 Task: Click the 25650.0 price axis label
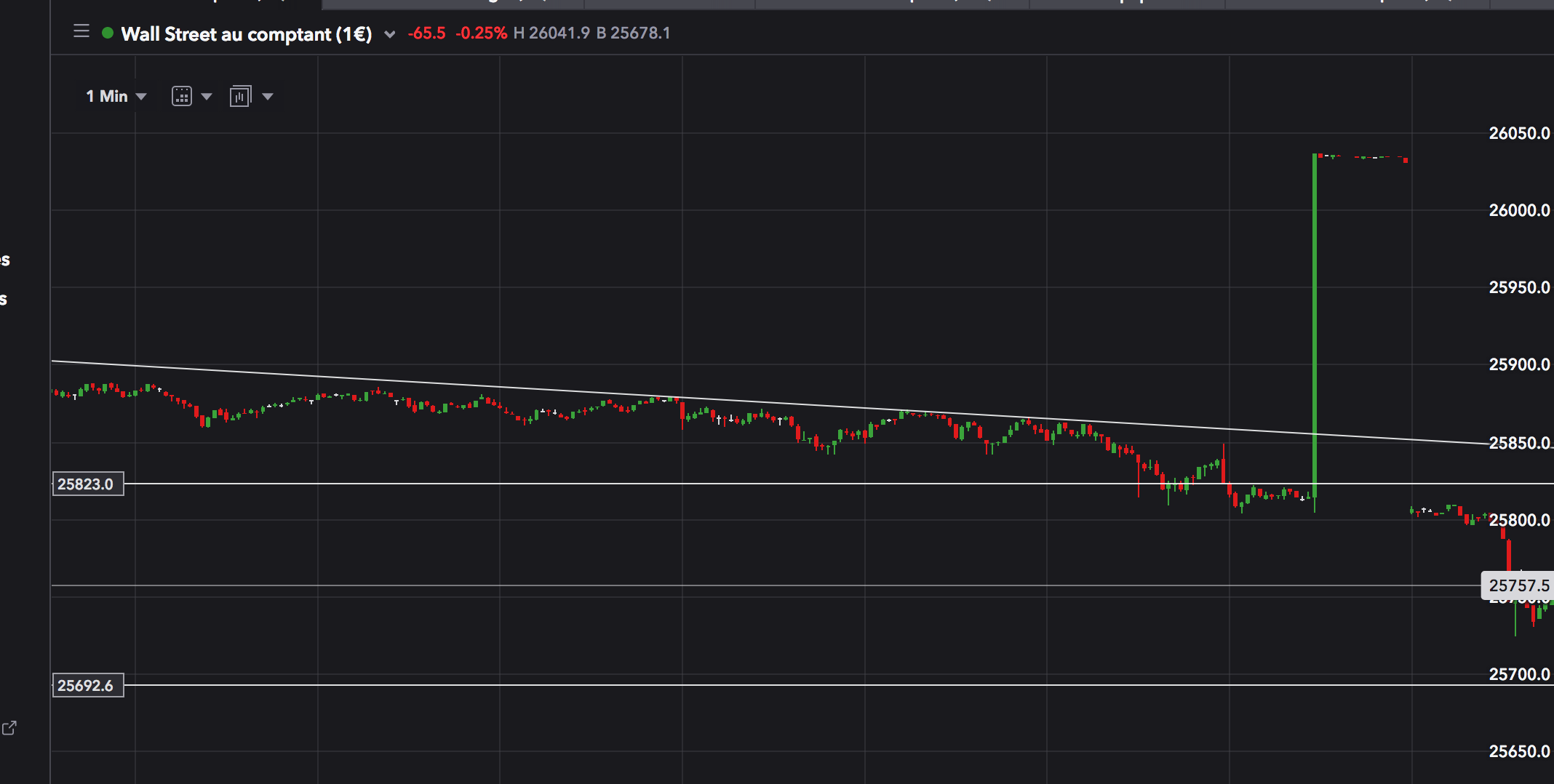[1519, 751]
